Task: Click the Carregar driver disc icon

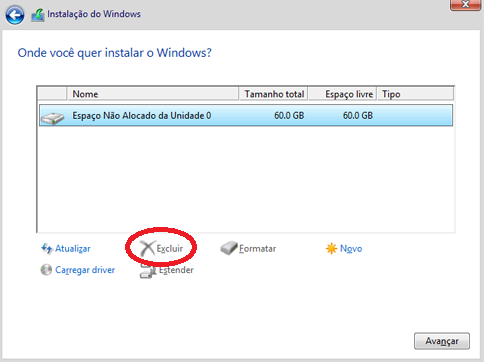Action: [x=46, y=270]
